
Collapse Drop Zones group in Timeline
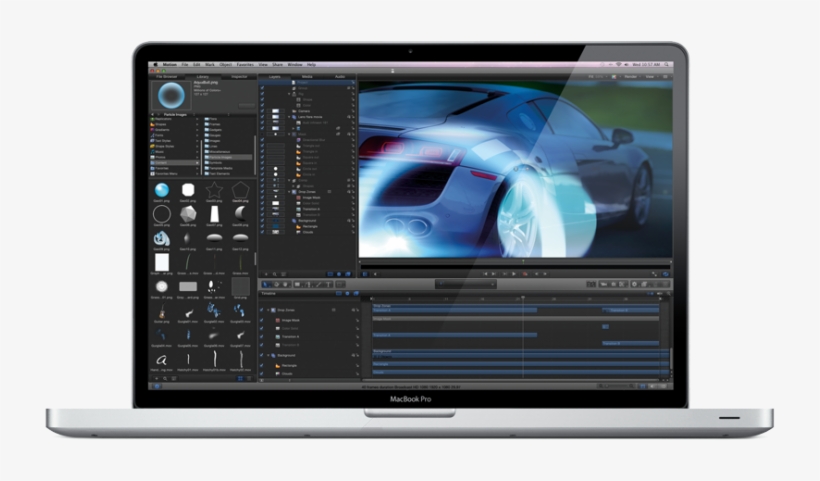pyautogui.click(x=268, y=310)
